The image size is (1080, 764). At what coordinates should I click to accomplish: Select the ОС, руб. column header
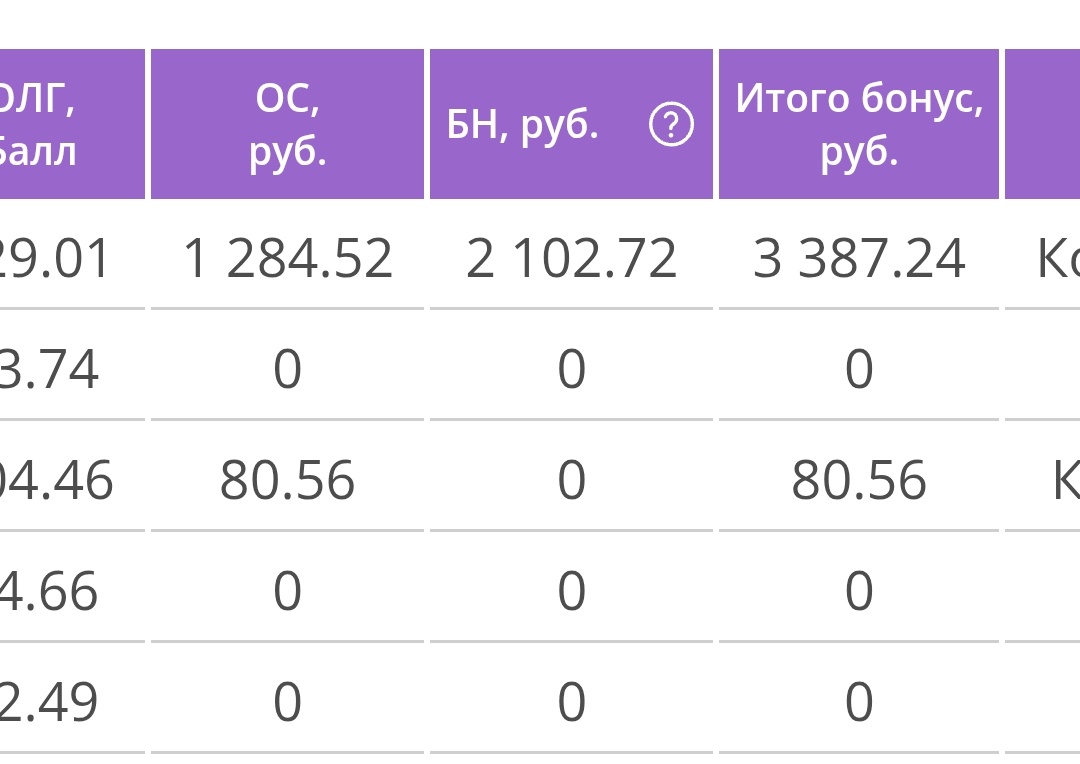click(287, 124)
